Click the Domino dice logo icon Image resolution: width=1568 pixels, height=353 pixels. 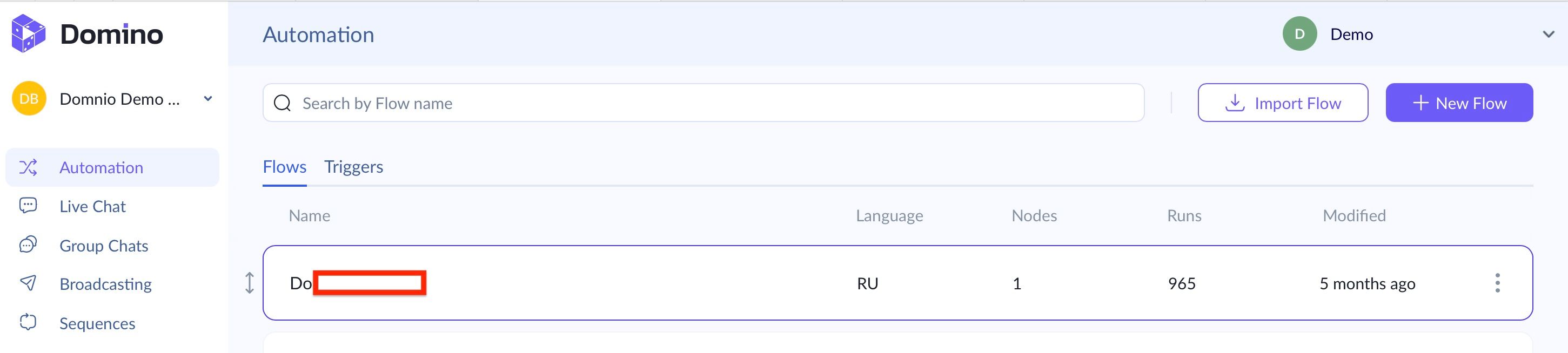pyautogui.click(x=28, y=33)
